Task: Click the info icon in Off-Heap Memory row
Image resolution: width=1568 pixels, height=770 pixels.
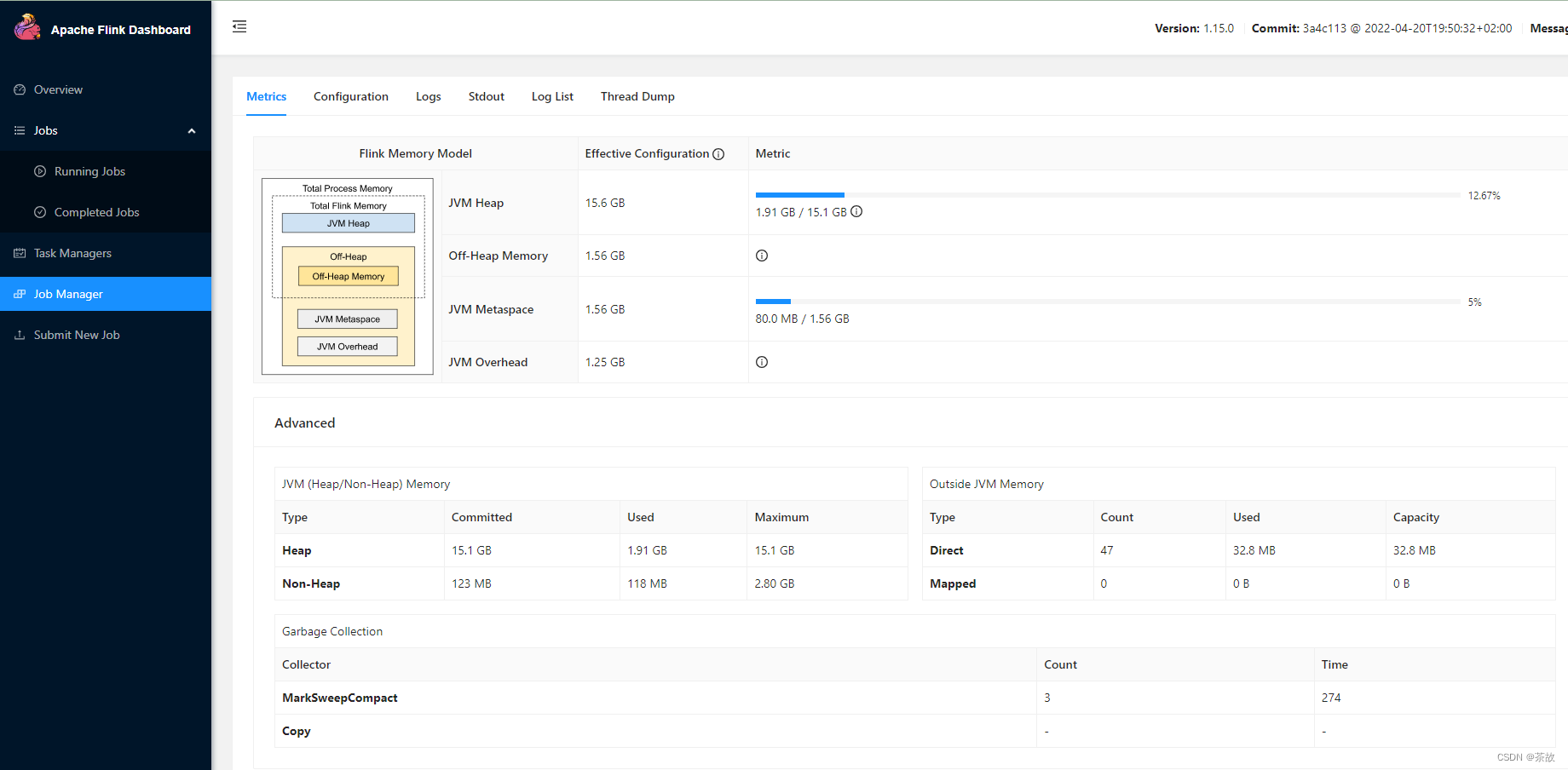Action: point(762,256)
